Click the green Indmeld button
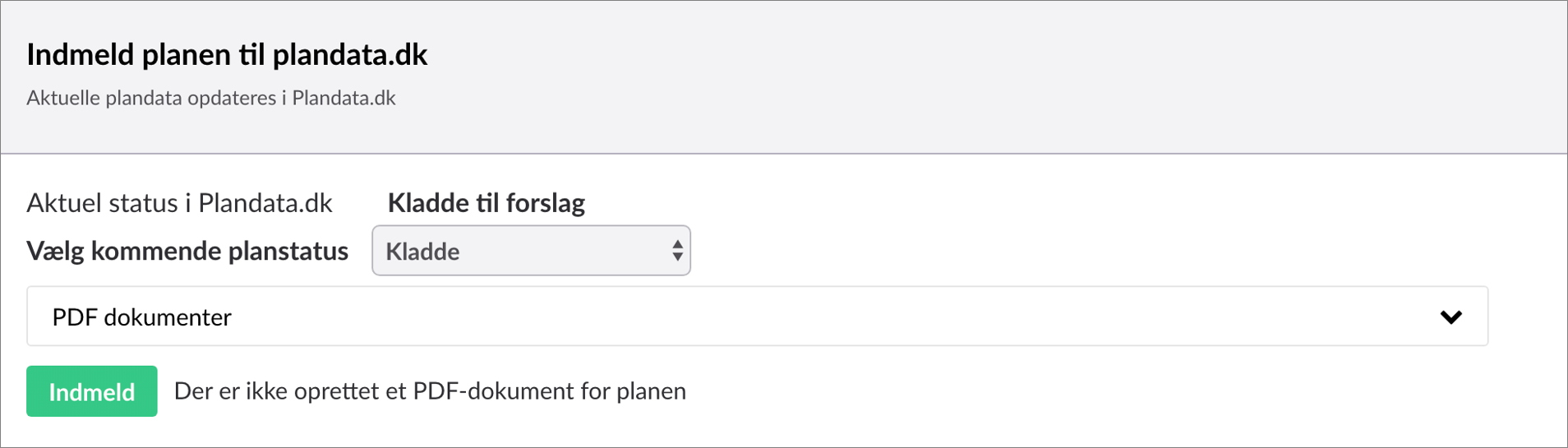Screen dimensions: 1568x448 point(91,391)
